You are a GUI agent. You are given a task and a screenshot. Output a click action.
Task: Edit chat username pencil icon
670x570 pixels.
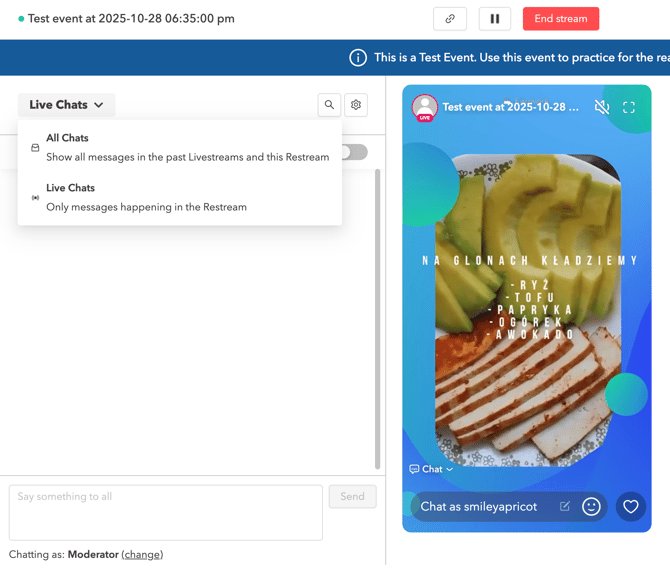click(565, 507)
